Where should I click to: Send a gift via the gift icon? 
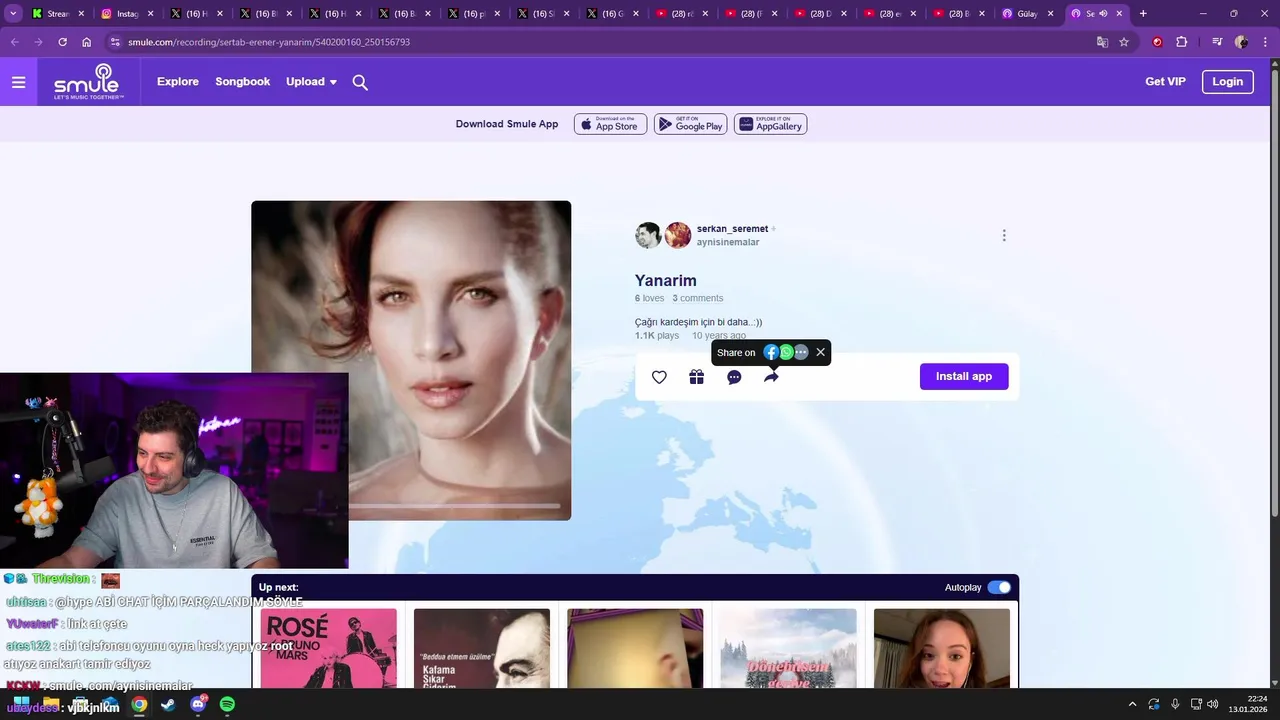click(x=696, y=377)
